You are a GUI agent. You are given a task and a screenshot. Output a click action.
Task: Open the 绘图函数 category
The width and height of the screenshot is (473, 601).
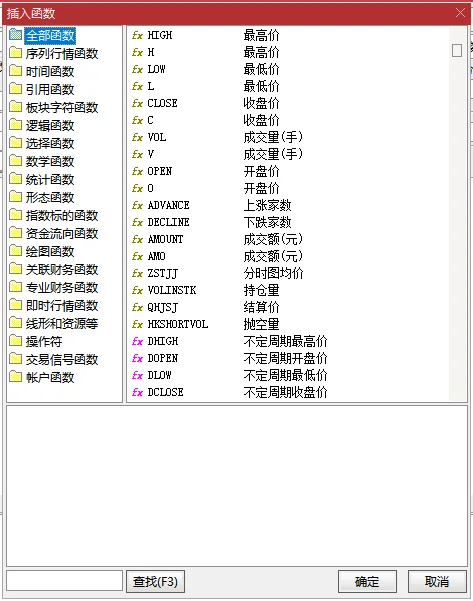(x=50, y=251)
